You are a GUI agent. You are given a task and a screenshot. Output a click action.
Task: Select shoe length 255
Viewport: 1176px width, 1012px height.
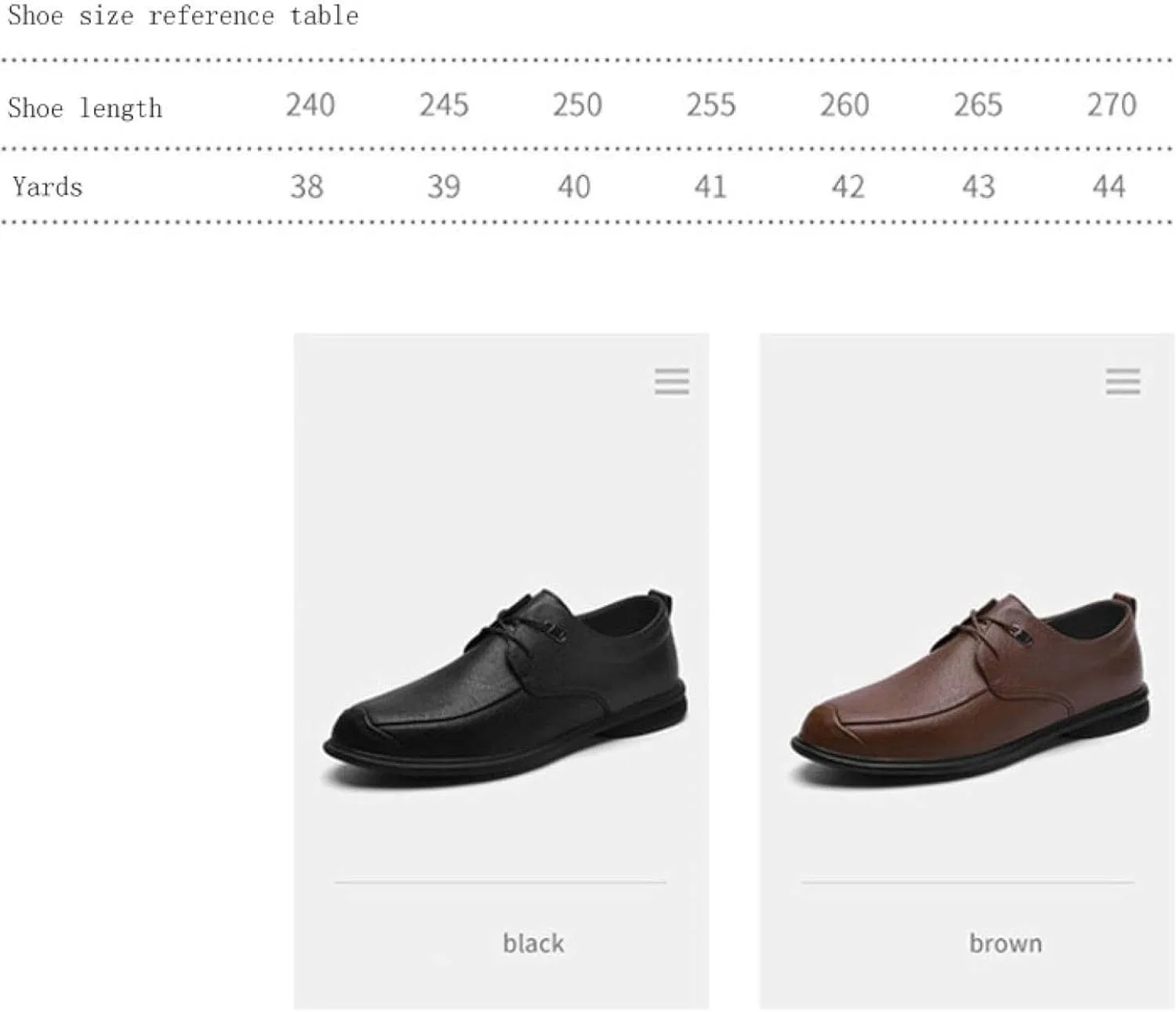click(x=711, y=105)
